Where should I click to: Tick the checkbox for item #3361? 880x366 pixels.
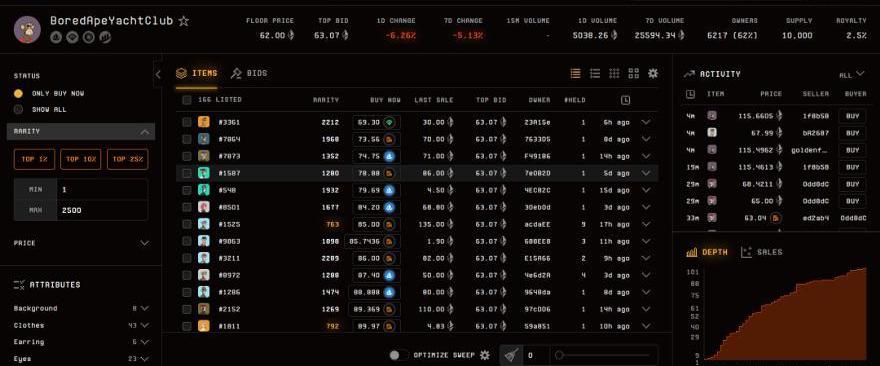click(187, 122)
